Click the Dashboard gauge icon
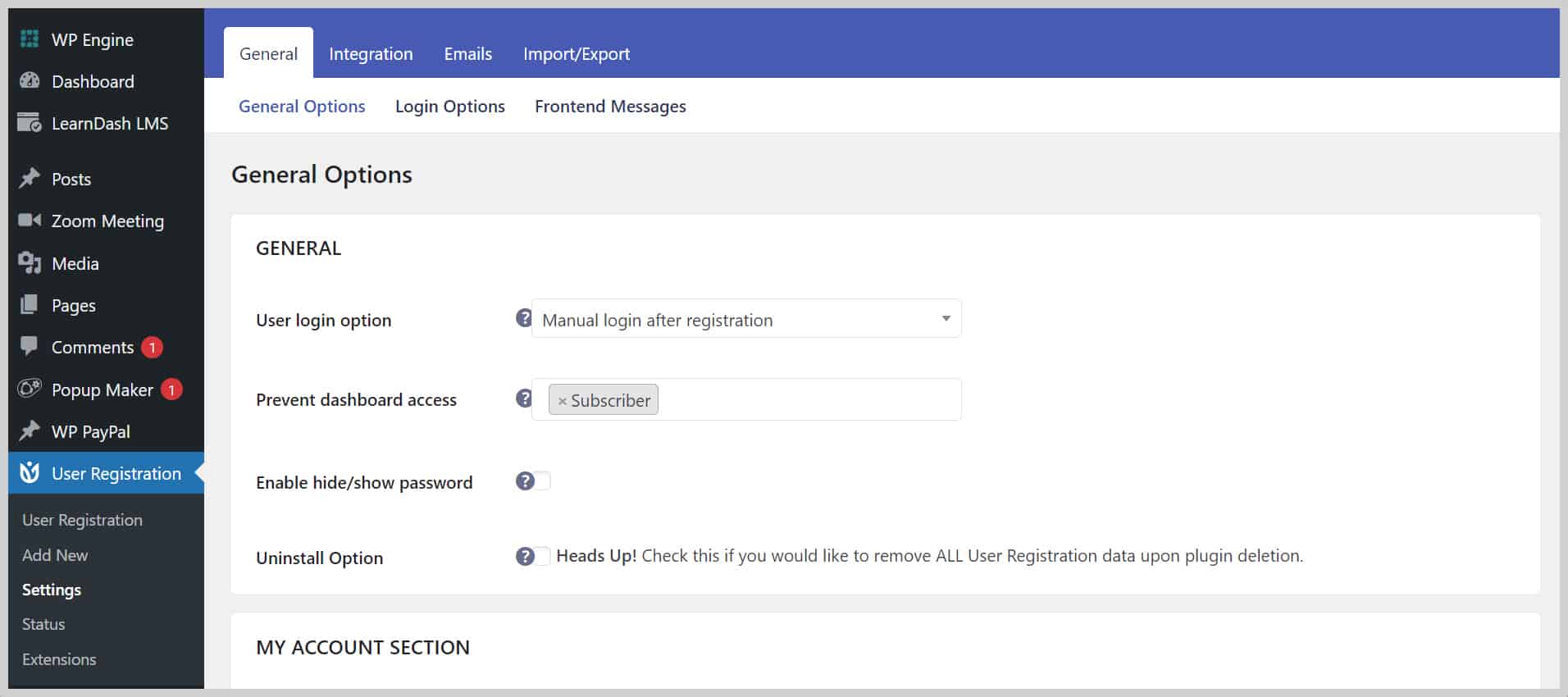Image resolution: width=1568 pixels, height=697 pixels. [30, 80]
